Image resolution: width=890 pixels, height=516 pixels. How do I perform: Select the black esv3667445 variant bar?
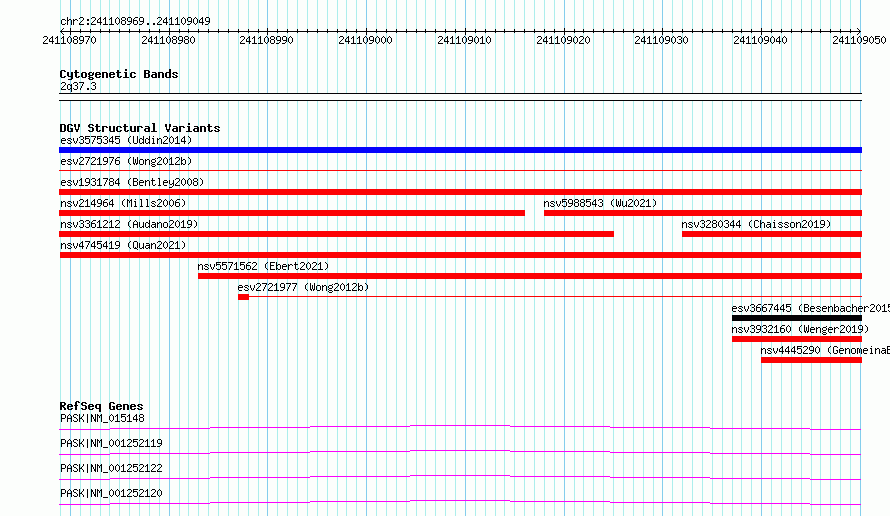tap(797, 318)
